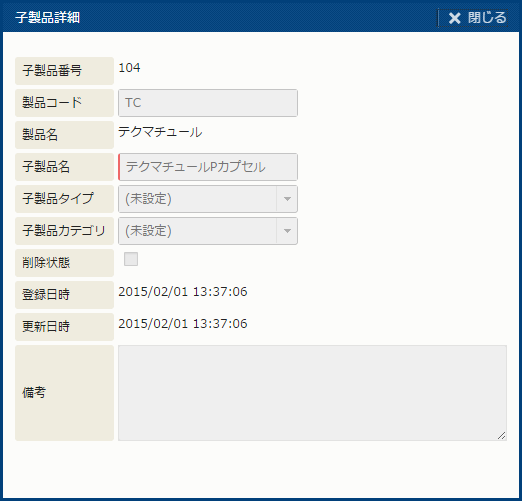Click the 子製品詳細 dialog title
The height and width of the screenshot is (501, 522).
(x=47, y=17)
